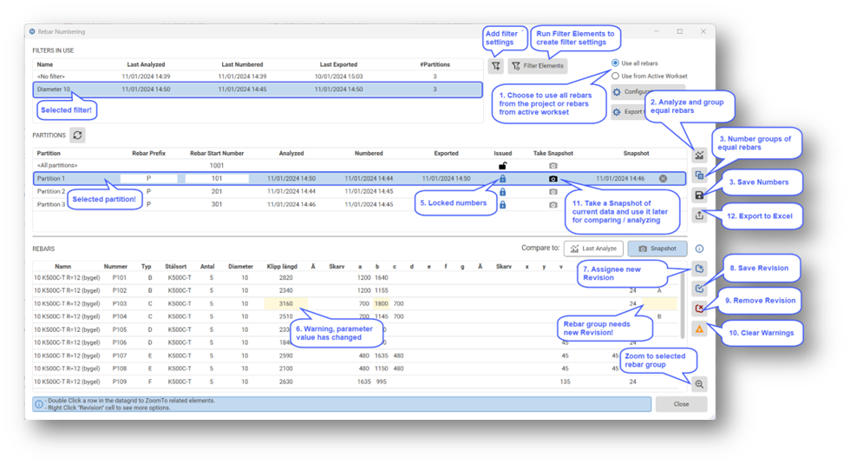Refresh the Partitions list
Viewport: 850px width, 464px height.
(78, 135)
